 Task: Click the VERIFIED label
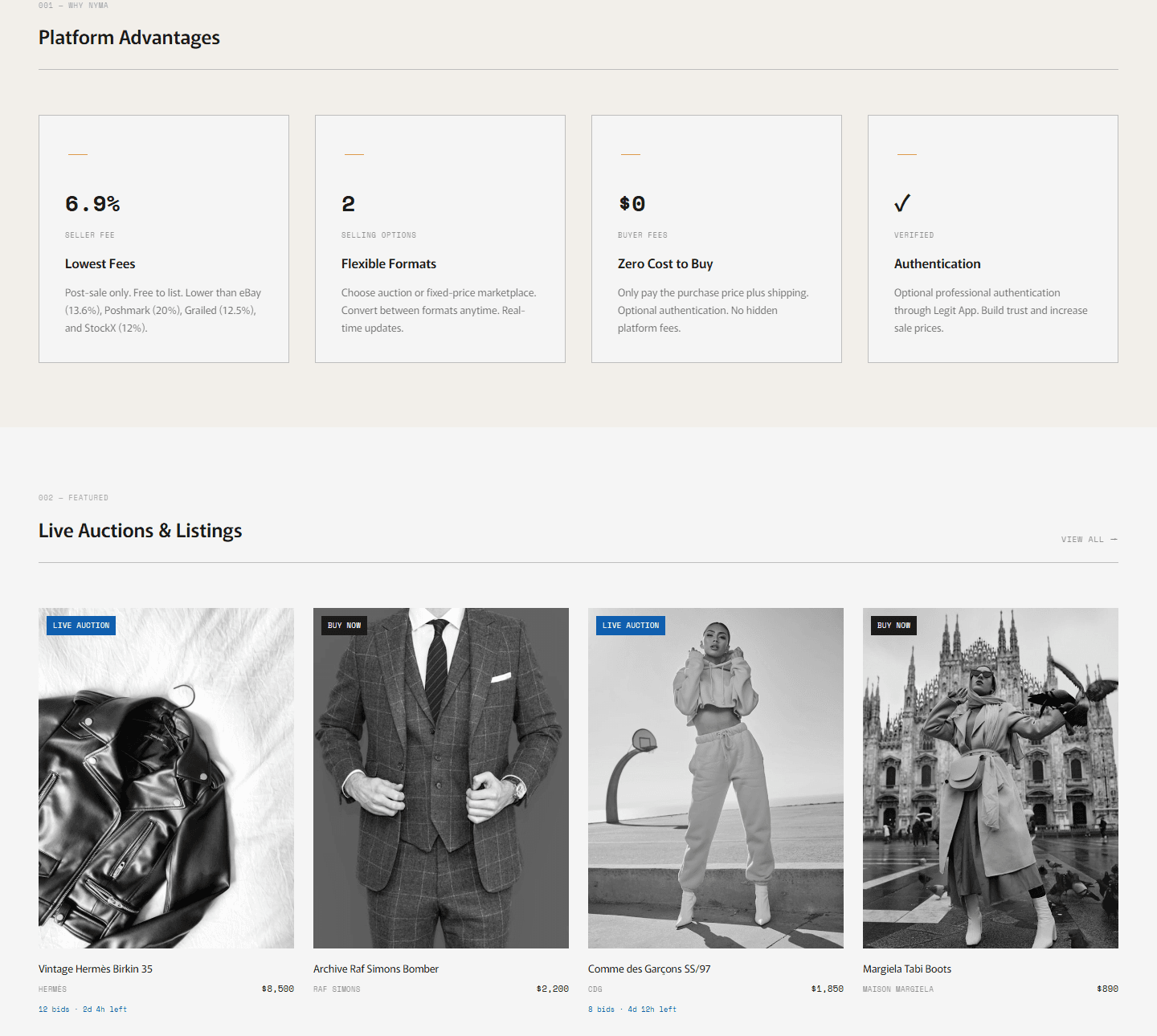coord(914,235)
